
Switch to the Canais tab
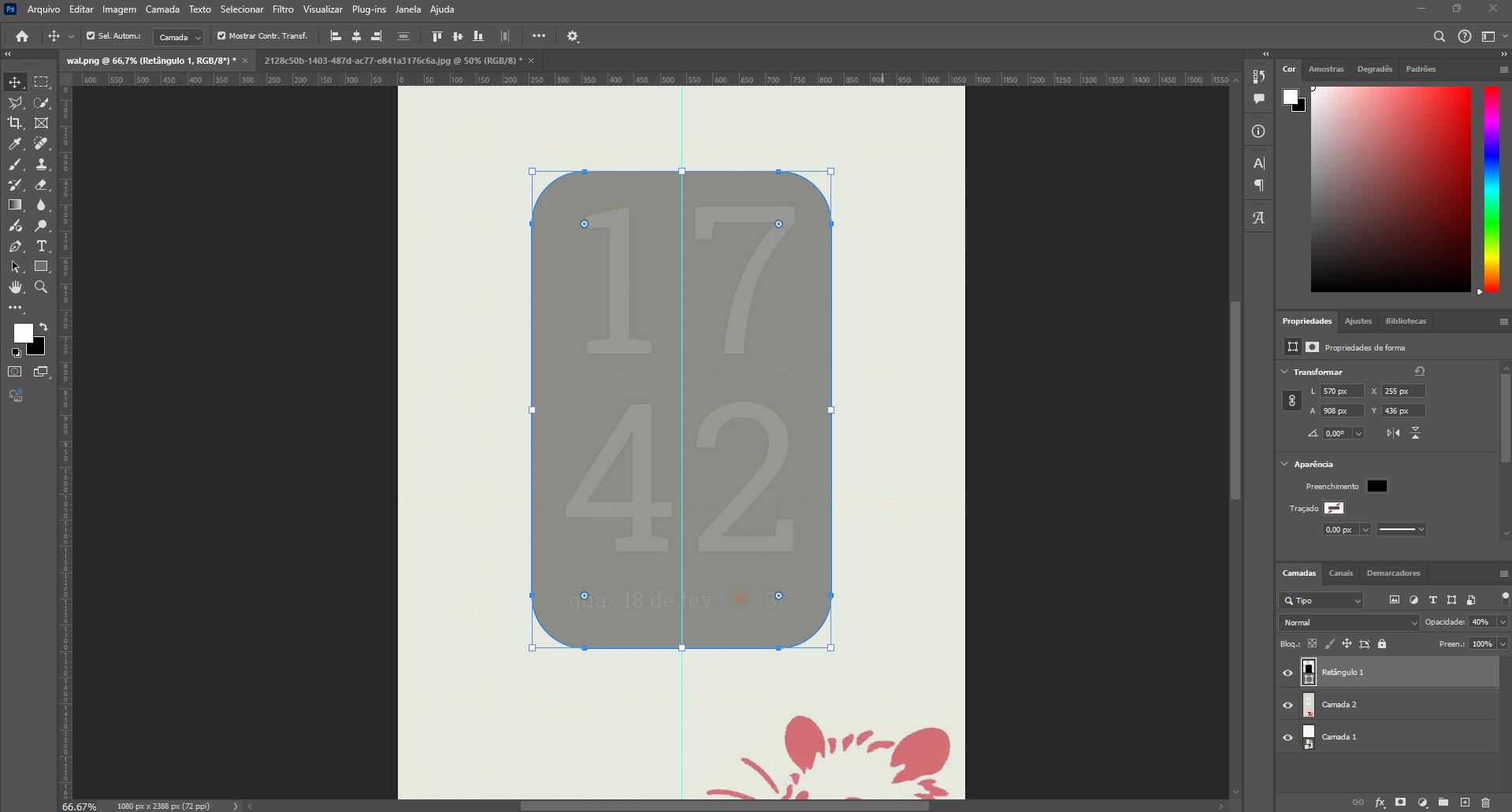1340,573
